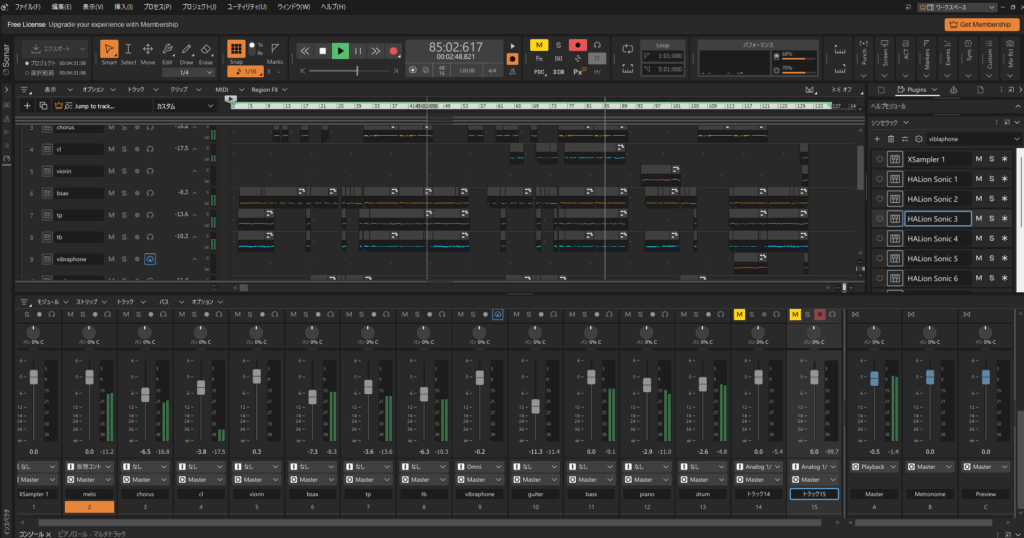
Task: Open the console モジュール menu button
Action: (52, 302)
